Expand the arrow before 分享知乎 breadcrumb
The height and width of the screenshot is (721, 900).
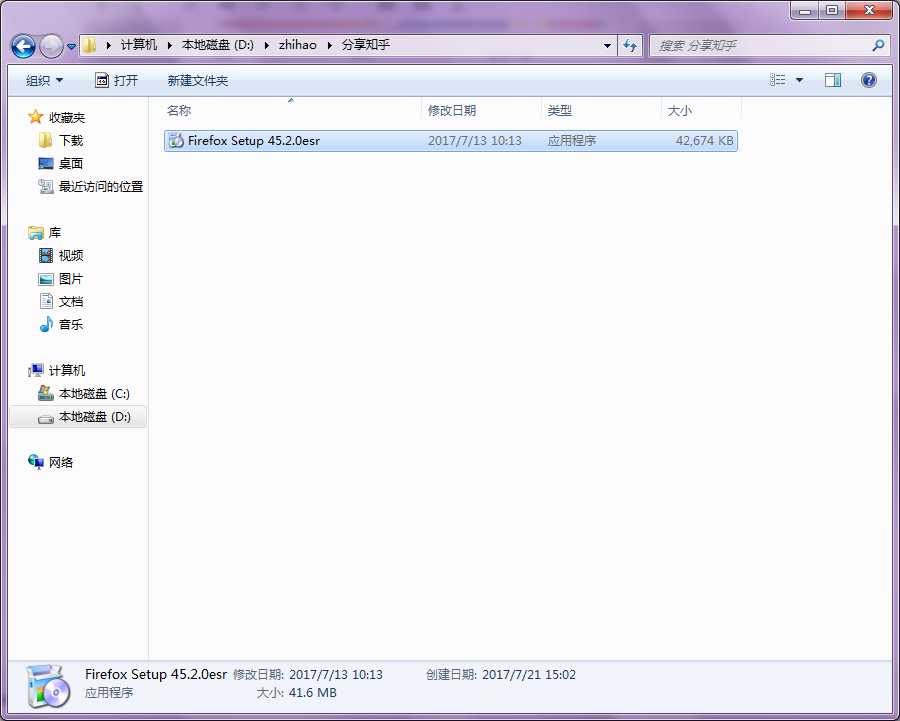(329, 45)
